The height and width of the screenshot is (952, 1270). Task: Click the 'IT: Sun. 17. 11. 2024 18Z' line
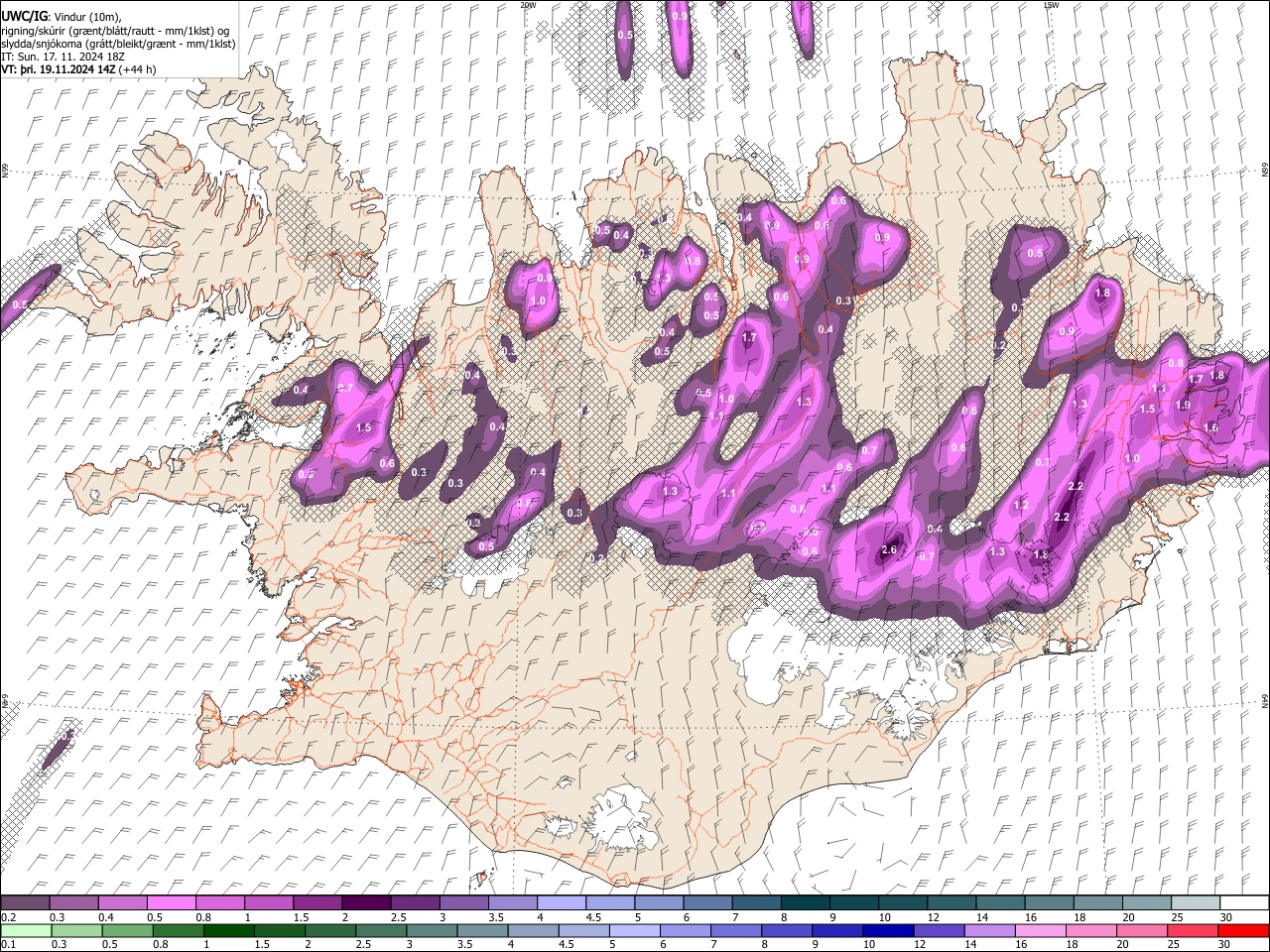click(63, 58)
